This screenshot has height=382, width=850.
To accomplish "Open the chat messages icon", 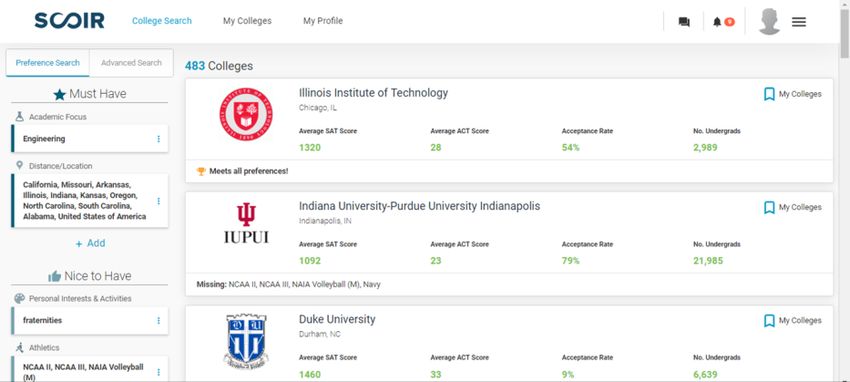I will point(684,22).
